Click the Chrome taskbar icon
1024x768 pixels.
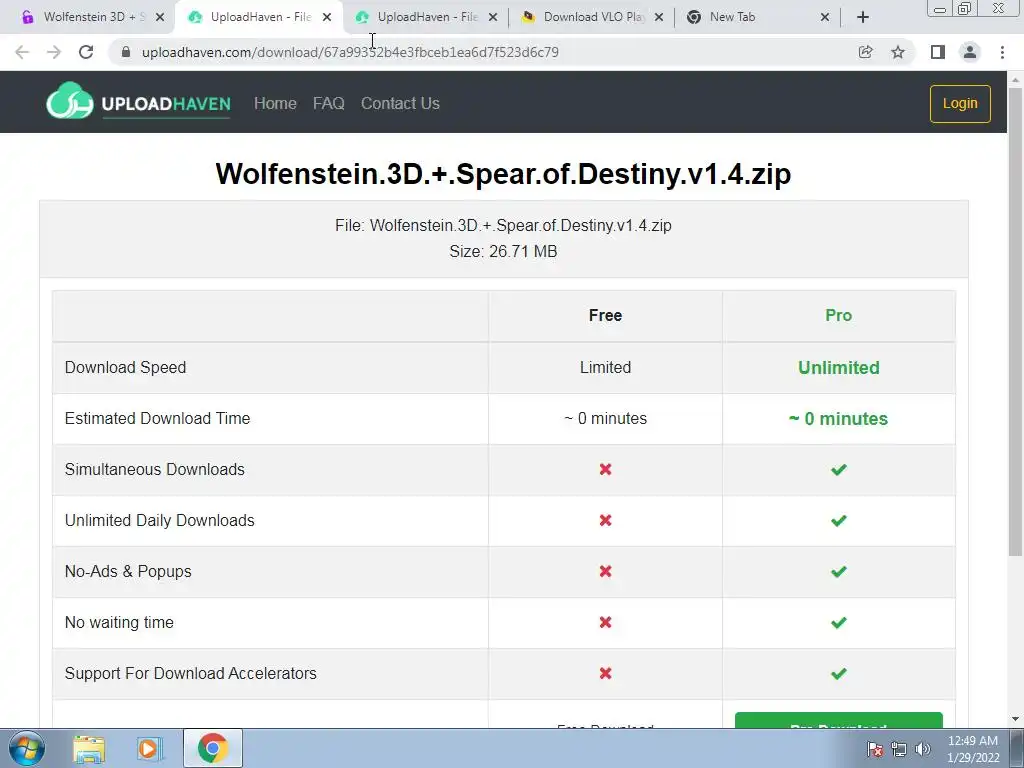click(x=212, y=748)
